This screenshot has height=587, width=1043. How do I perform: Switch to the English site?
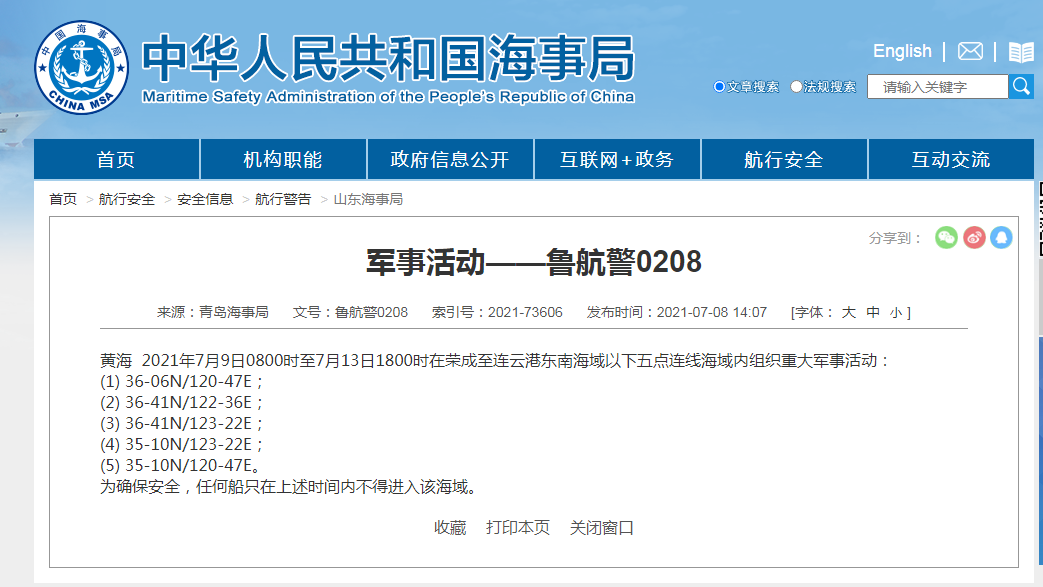click(x=902, y=51)
